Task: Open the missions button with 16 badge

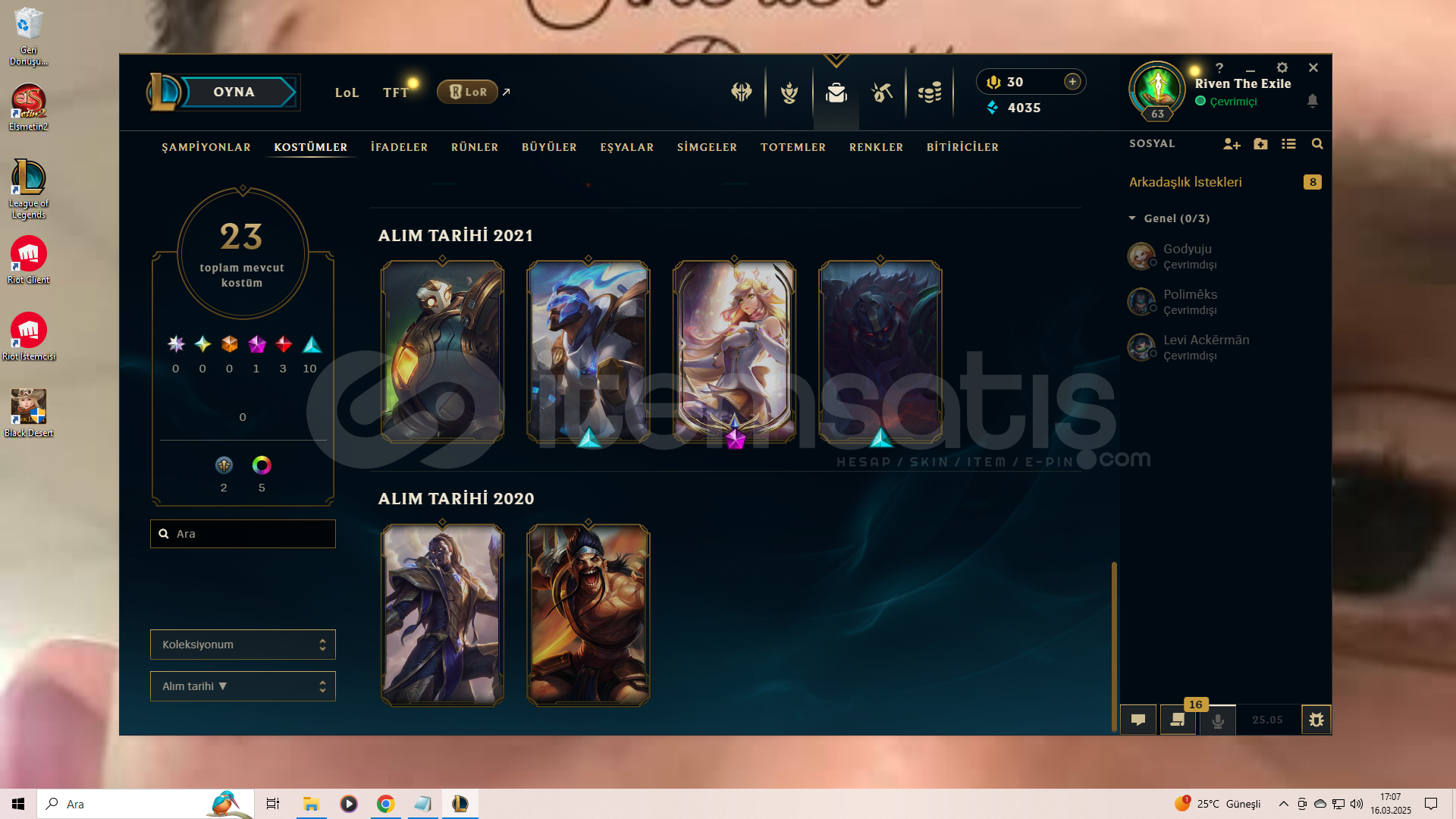Action: [1178, 720]
